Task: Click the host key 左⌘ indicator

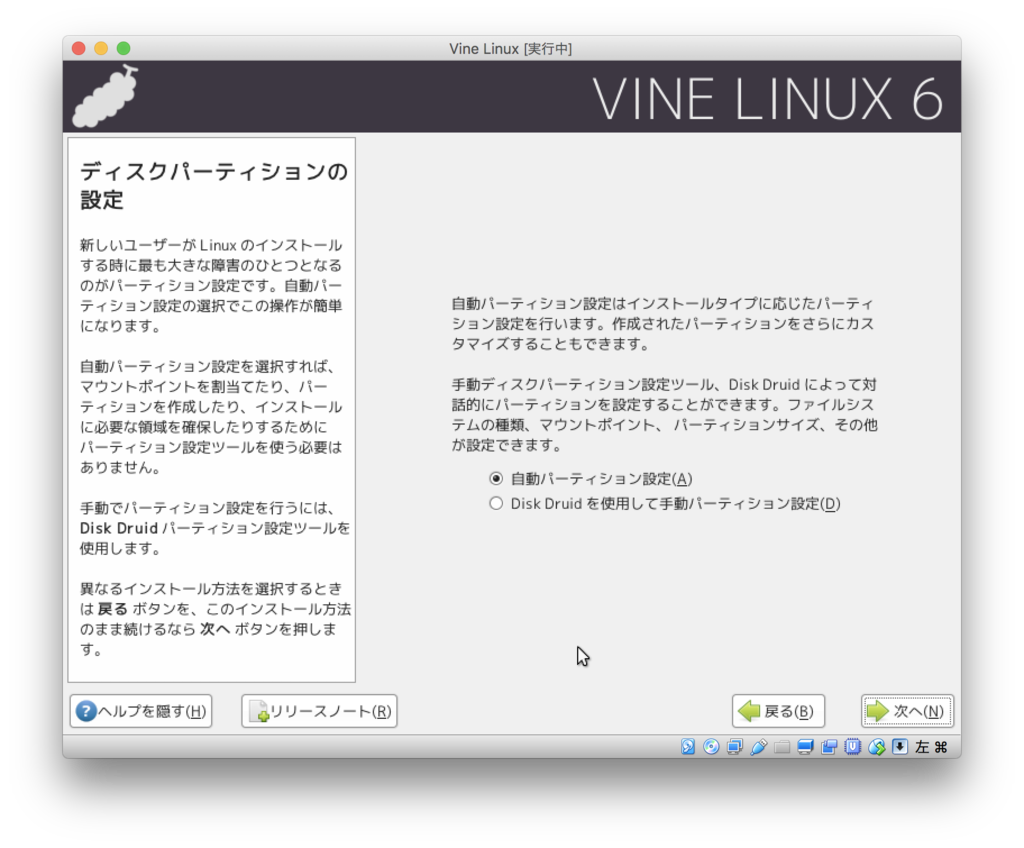Action: (x=931, y=747)
